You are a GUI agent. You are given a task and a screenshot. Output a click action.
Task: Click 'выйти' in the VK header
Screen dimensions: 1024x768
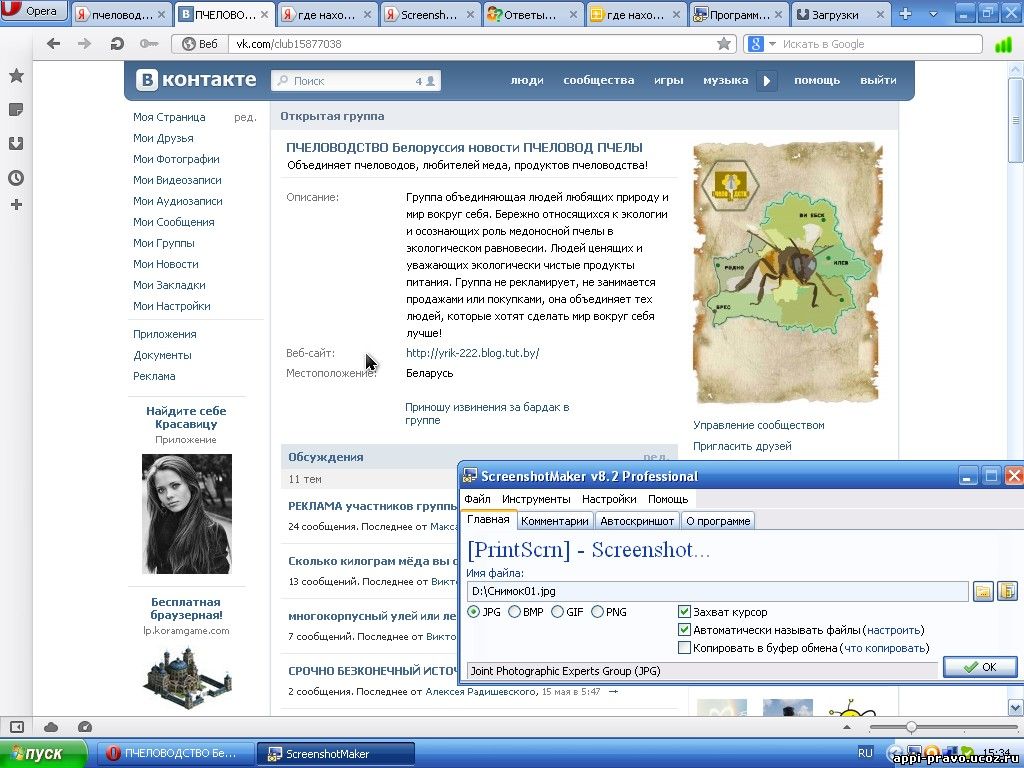(878, 80)
